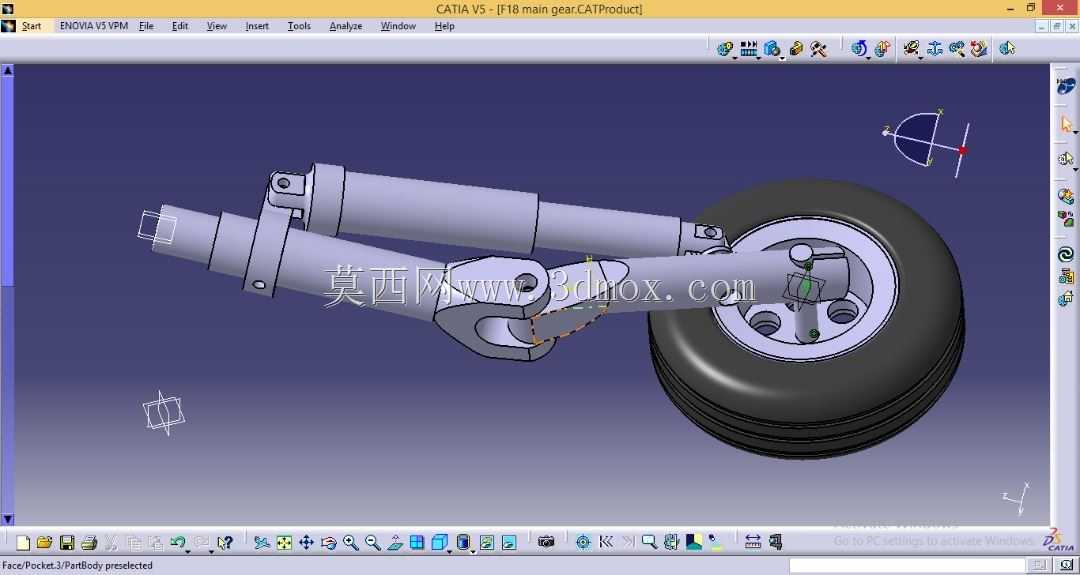The width and height of the screenshot is (1080, 575).
Task: Open redo history dropdown arrow
Action: click(211, 552)
